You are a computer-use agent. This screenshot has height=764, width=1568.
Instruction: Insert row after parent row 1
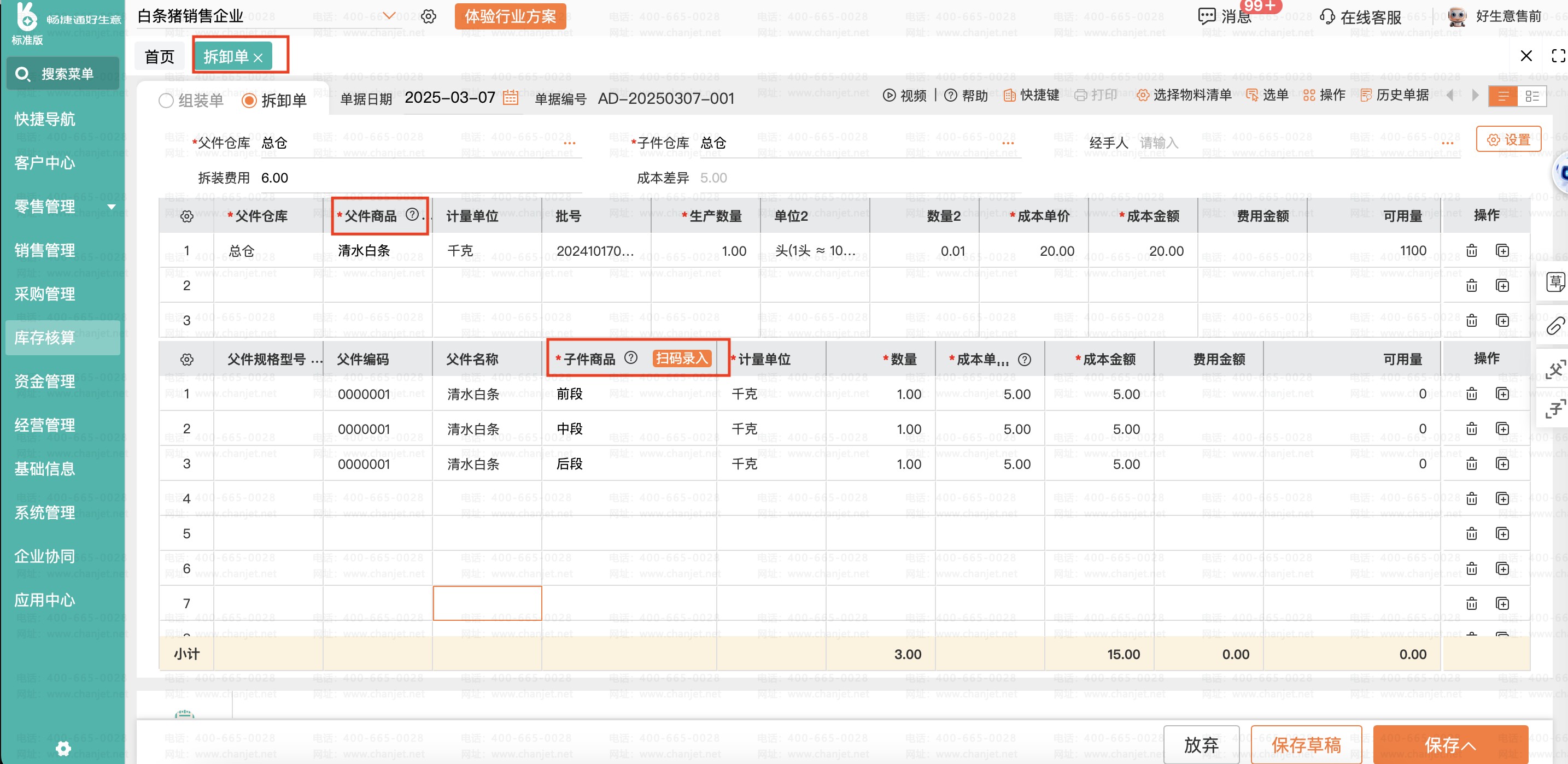[x=1502, y=251]
